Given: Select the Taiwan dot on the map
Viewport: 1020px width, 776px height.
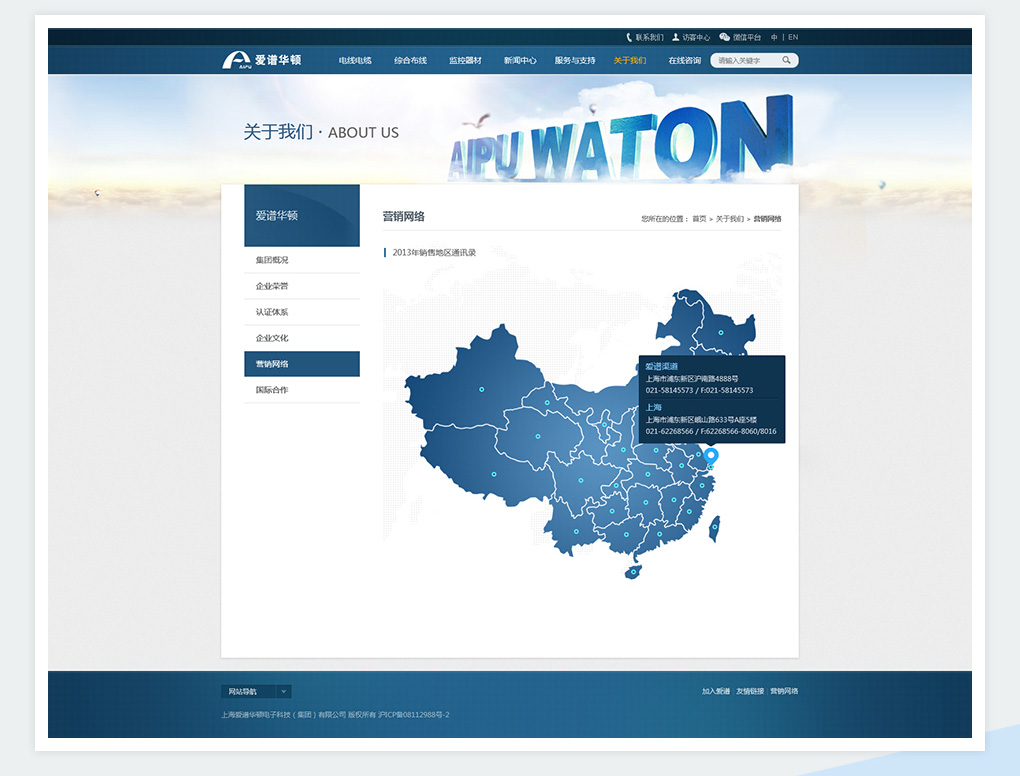Looking at the screenshot, I should (715, 527).
